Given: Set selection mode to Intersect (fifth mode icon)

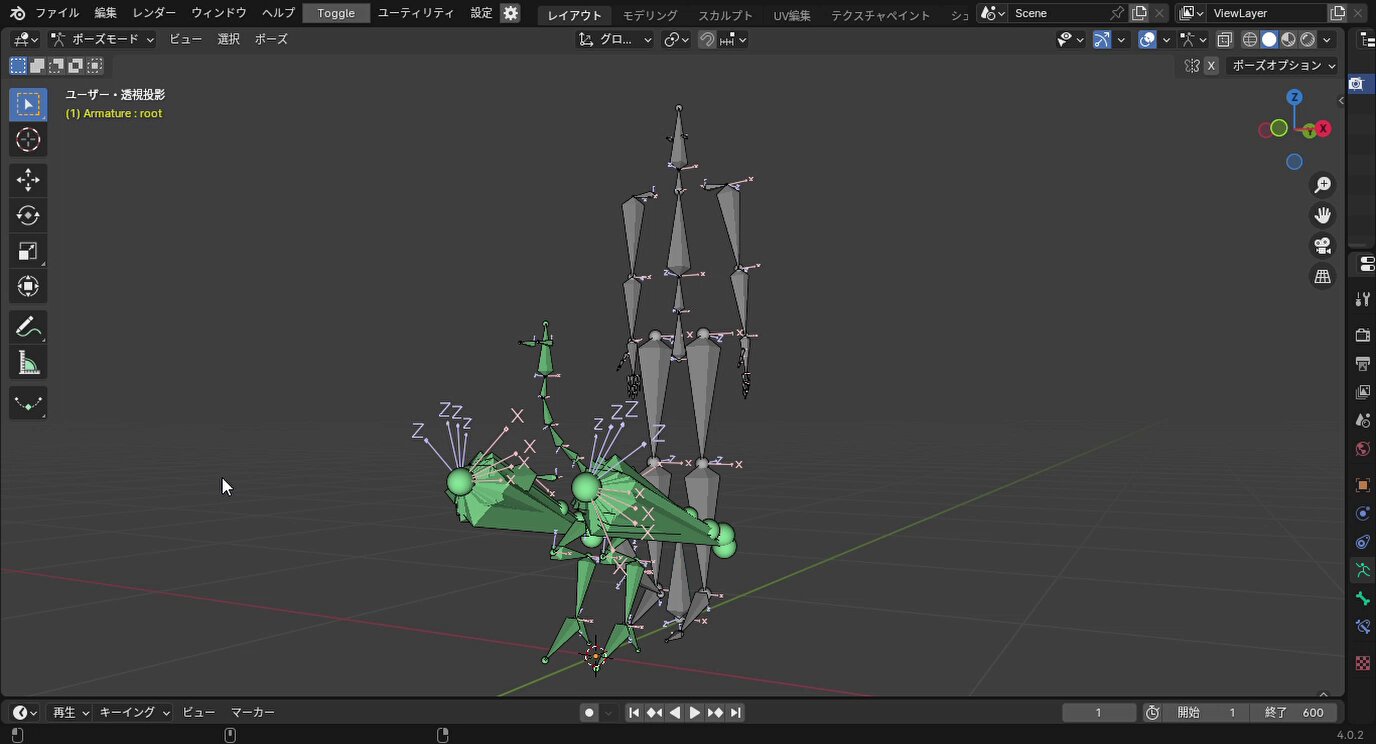Looking at the screenshot, I should click(94, 66).
